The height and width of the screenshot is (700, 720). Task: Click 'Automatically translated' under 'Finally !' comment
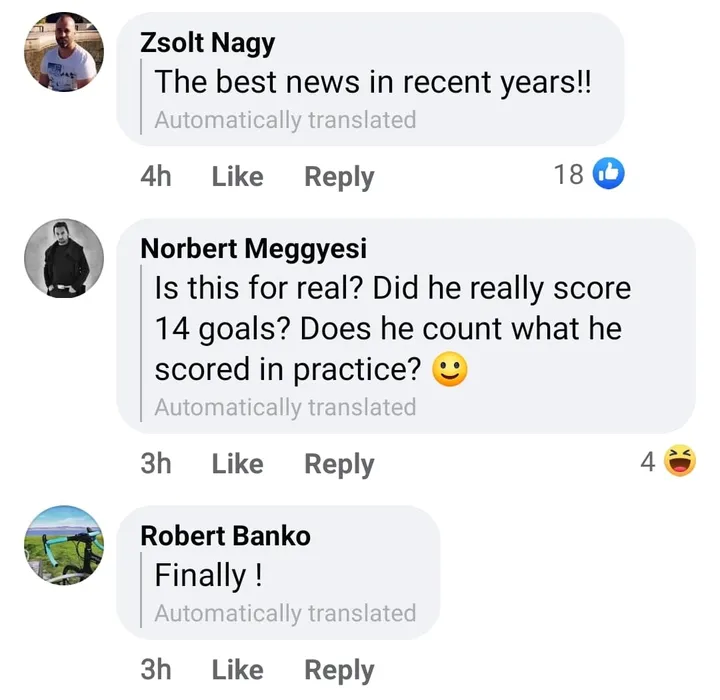(x=285, y=613)
